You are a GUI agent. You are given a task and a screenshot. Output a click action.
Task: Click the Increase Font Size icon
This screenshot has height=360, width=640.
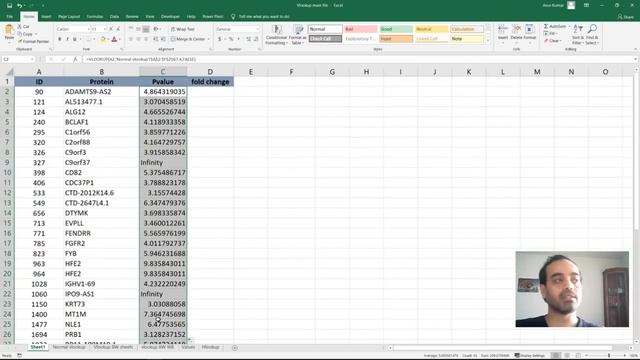pyautogui.click(x=111, y=29)
